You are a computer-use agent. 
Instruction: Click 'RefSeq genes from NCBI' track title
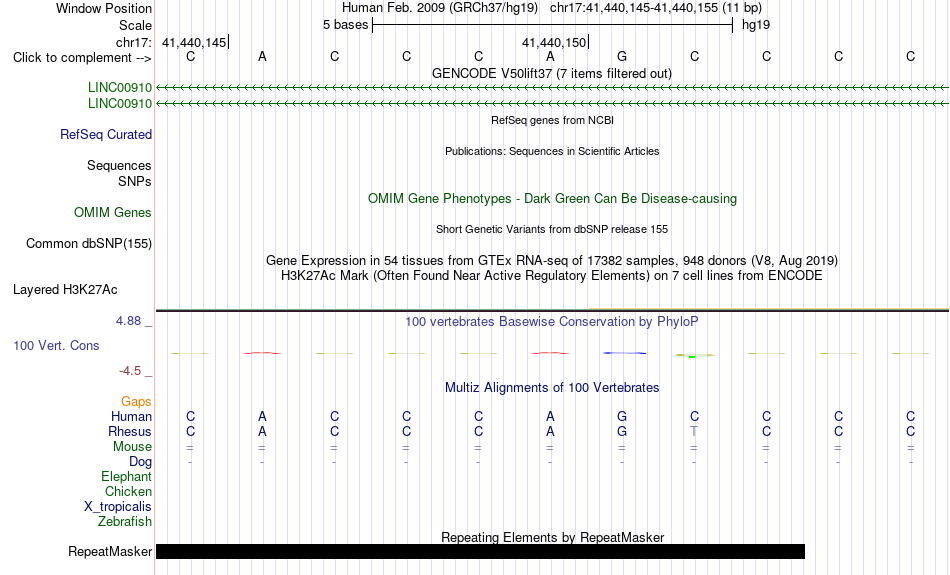click(x=553, y=121)
